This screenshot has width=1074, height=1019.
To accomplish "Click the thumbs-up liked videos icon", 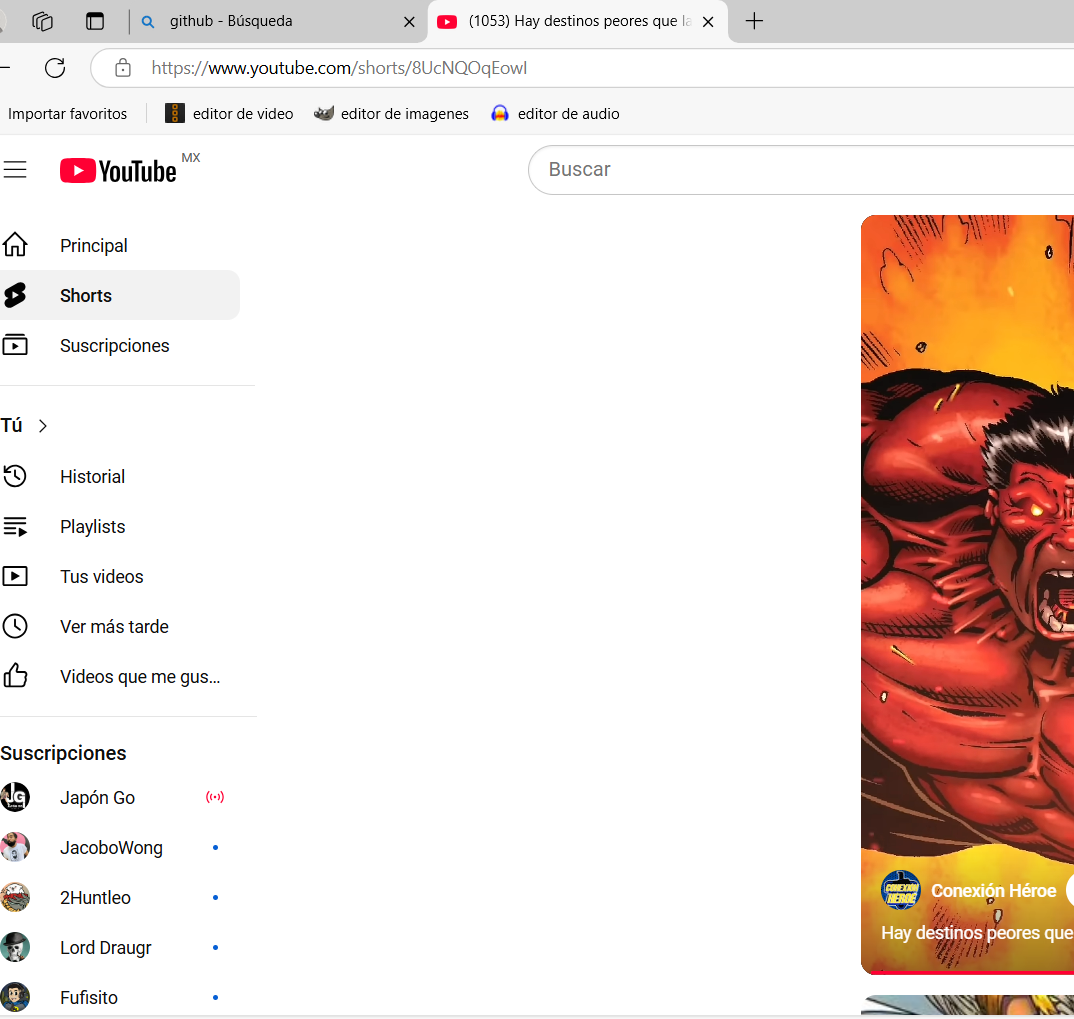I will click(x=14, y=676).
